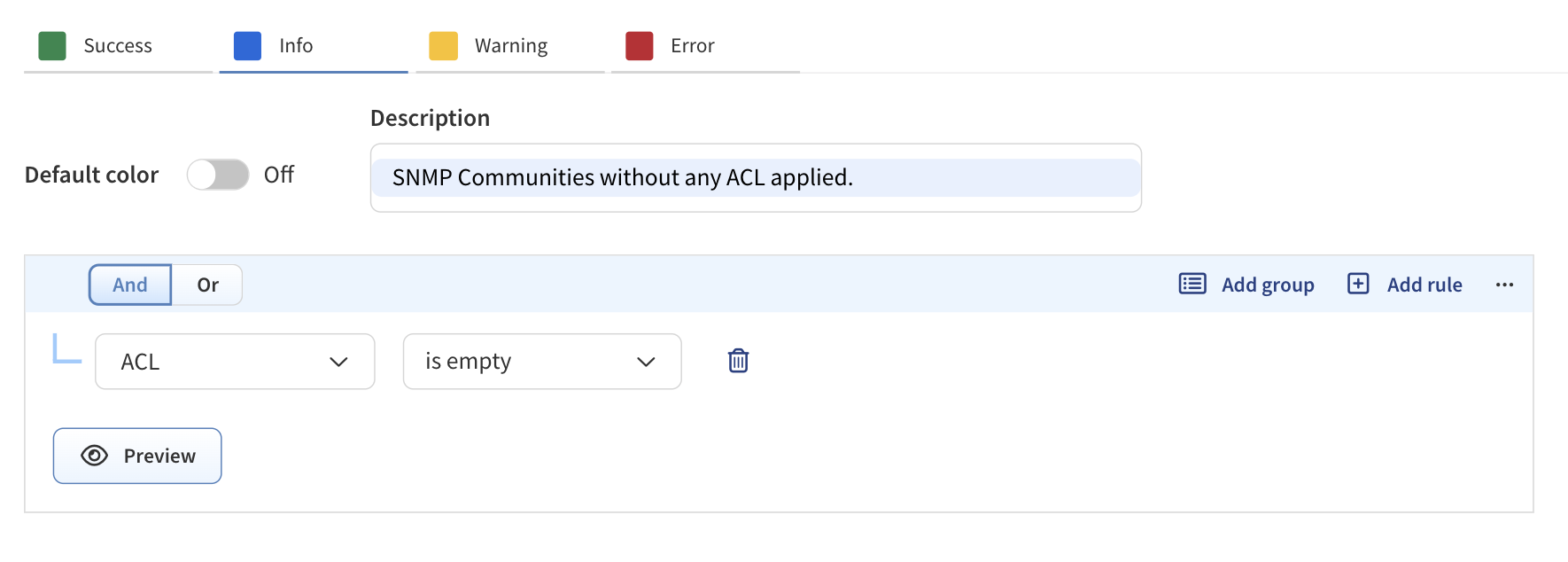The image size is (1568, 562).
Task: Delete the ACL rule with trash icon
Action: pos(738,361)
